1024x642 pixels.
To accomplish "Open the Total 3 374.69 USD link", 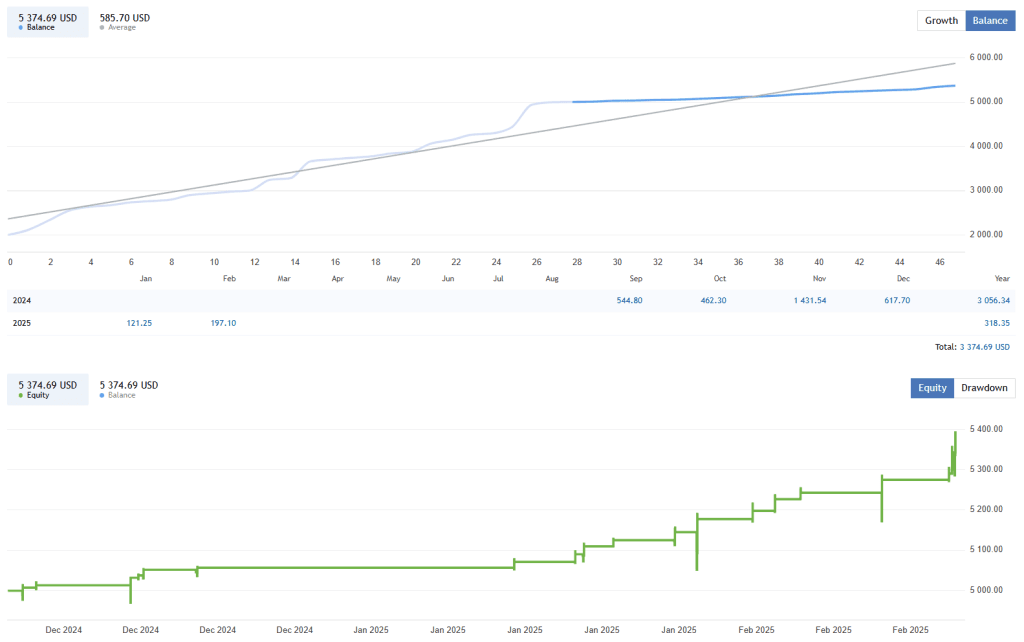I will point(985,347).
